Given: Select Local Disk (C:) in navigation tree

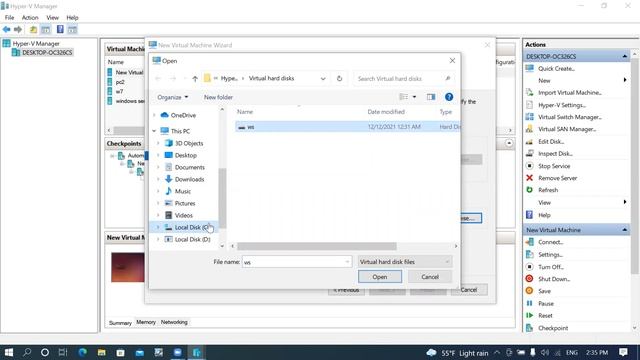Looking at the screenshot, I should tap(191, 227).
